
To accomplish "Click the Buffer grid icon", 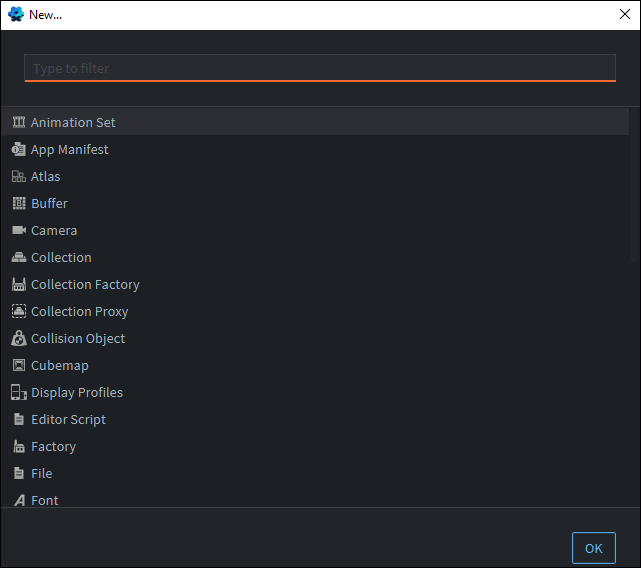I will [x=19, y=203].
